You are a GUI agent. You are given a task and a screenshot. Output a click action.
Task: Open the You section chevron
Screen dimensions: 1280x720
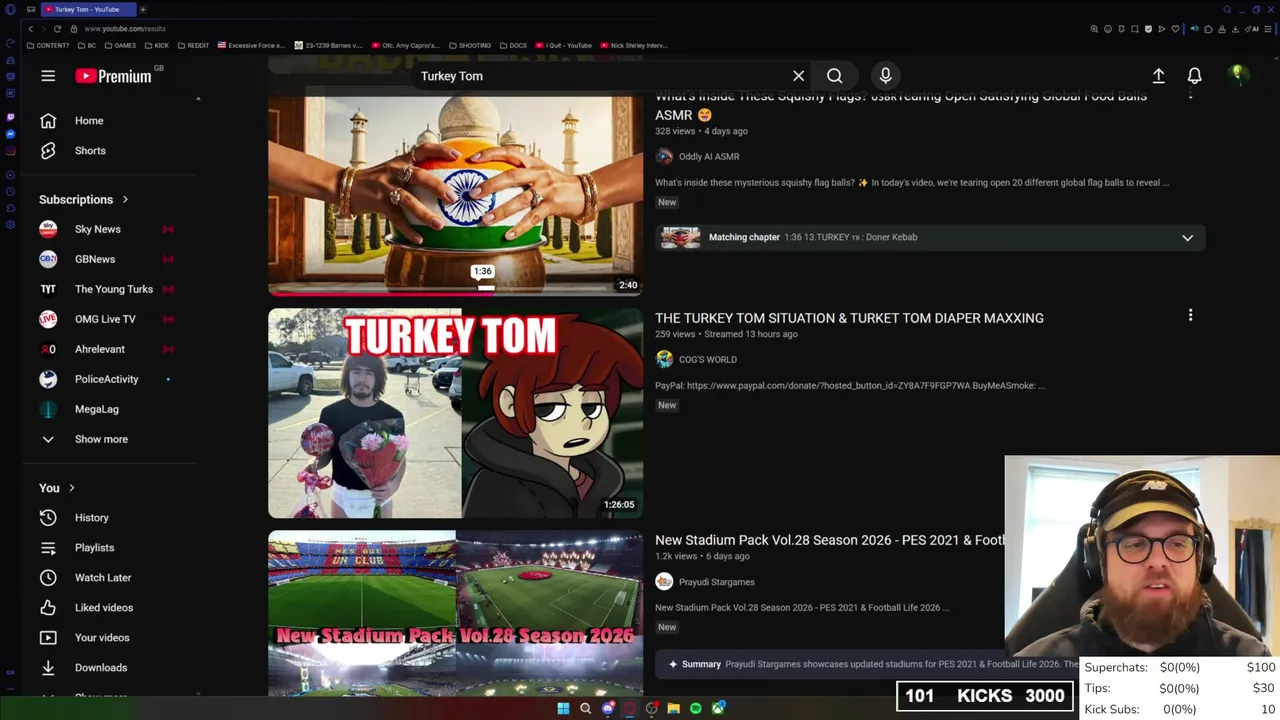coord(71,488)
